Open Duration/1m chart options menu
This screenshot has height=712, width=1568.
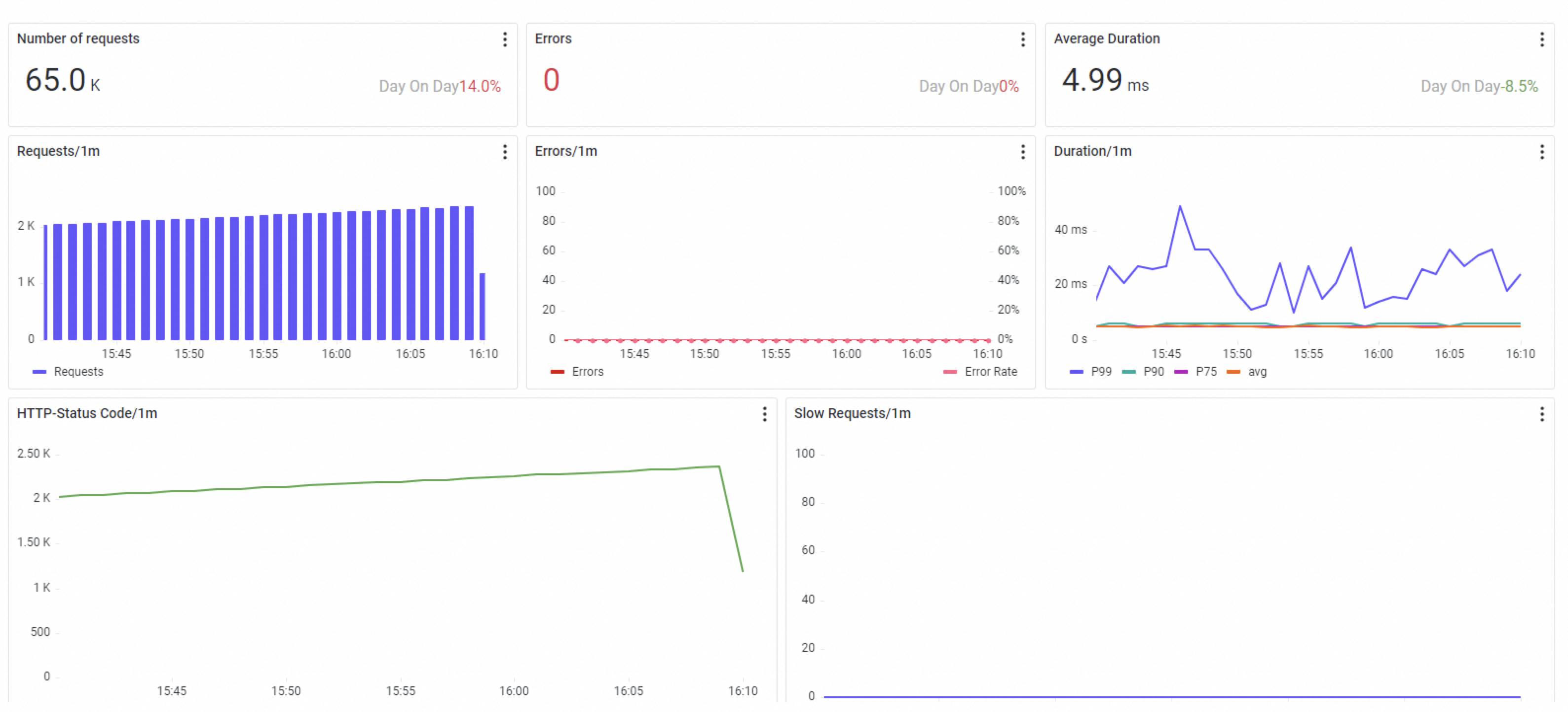click(1541, 151)
